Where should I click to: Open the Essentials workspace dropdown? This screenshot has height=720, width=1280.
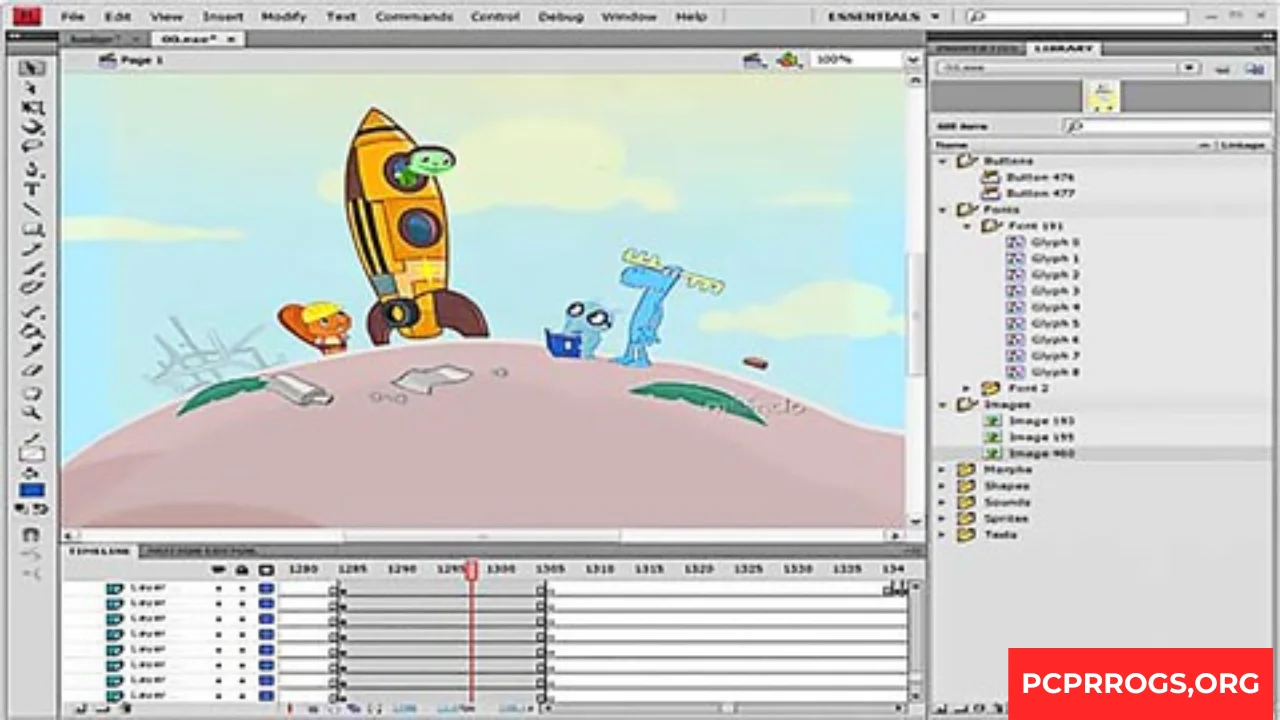coord(885,17)
